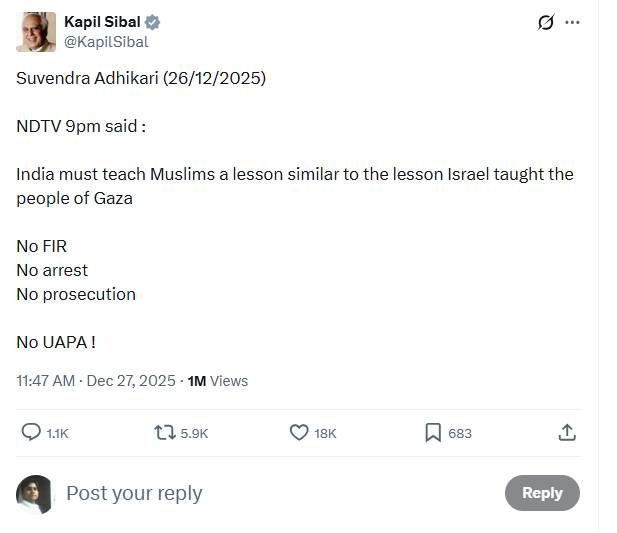The width and height of the screenshot is (617, 533).
Task: View the 1M Views analytics
Action: pyautogui.click(x=217, y=381)
